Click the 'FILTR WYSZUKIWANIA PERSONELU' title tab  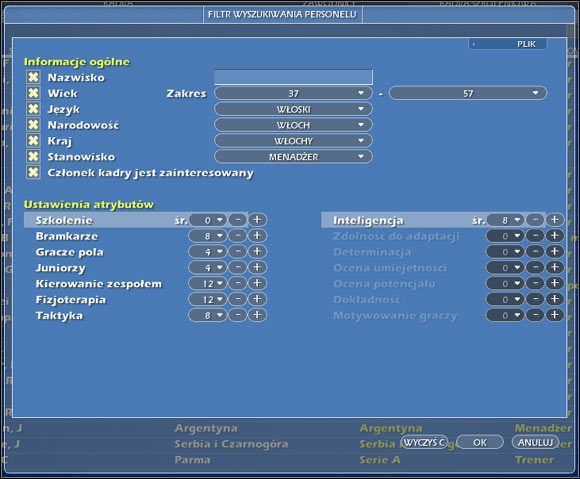point(282,14)
